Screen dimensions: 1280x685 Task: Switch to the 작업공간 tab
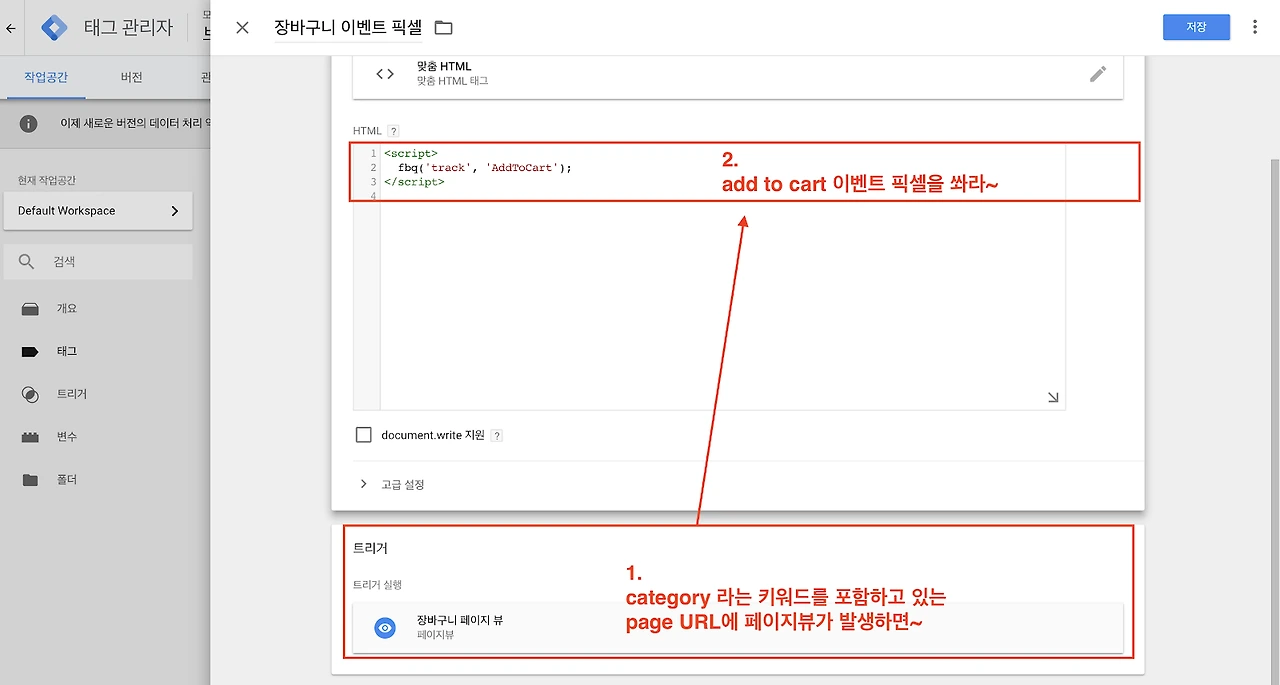(46, 77)
